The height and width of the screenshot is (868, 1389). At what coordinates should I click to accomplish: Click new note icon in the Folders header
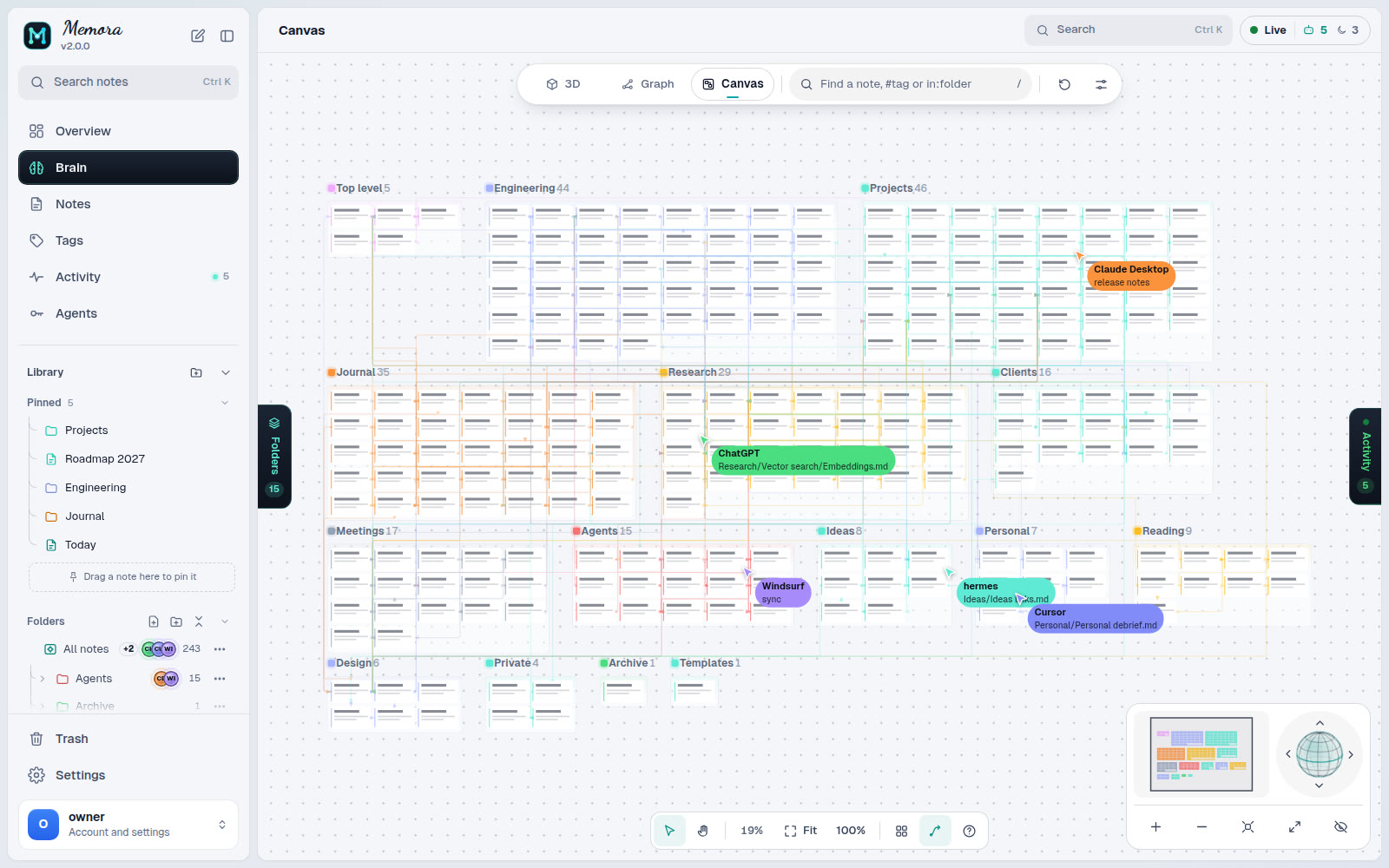pos(154,621)
